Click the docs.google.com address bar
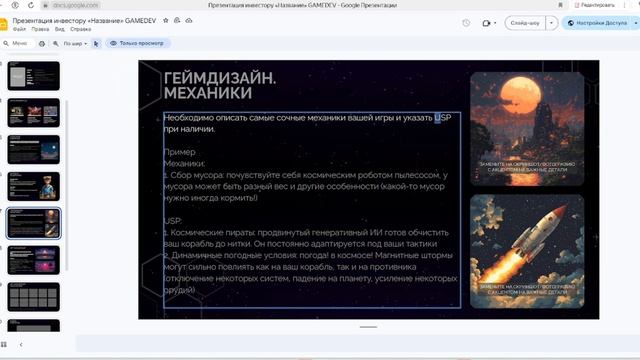640x360 pixels. 76,5
